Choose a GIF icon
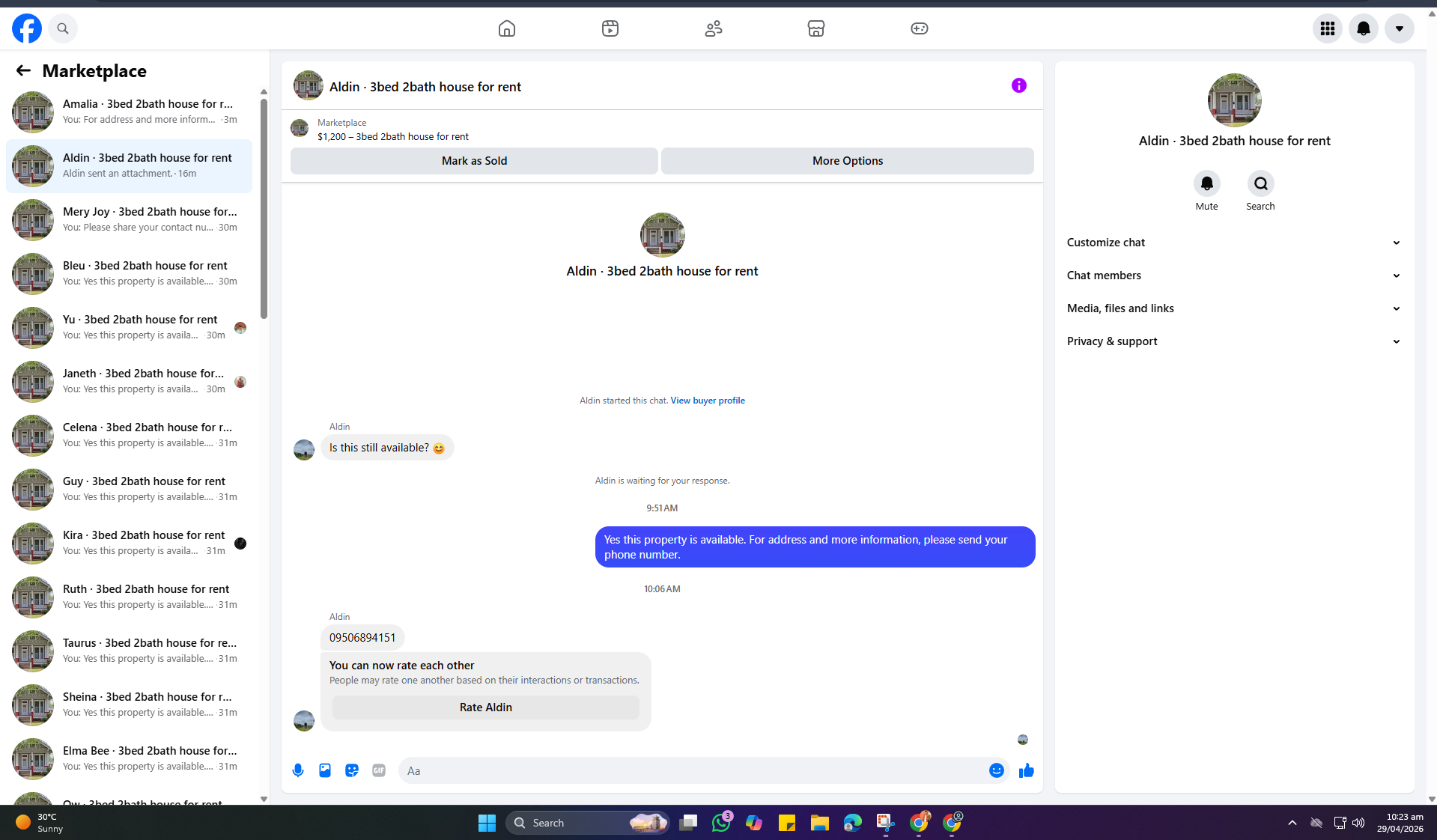The width and height of the screenshot is (1437, 840). (x=379, y=770)
